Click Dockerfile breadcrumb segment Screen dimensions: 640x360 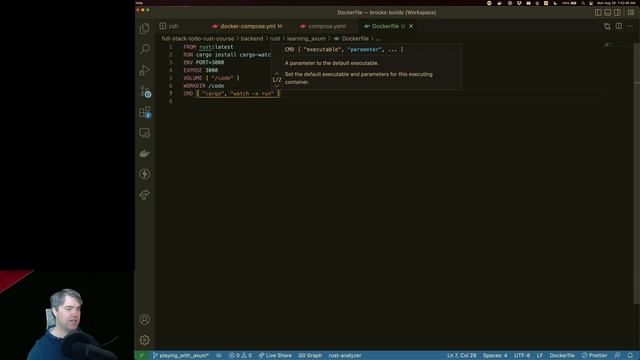tap(351, 38)
